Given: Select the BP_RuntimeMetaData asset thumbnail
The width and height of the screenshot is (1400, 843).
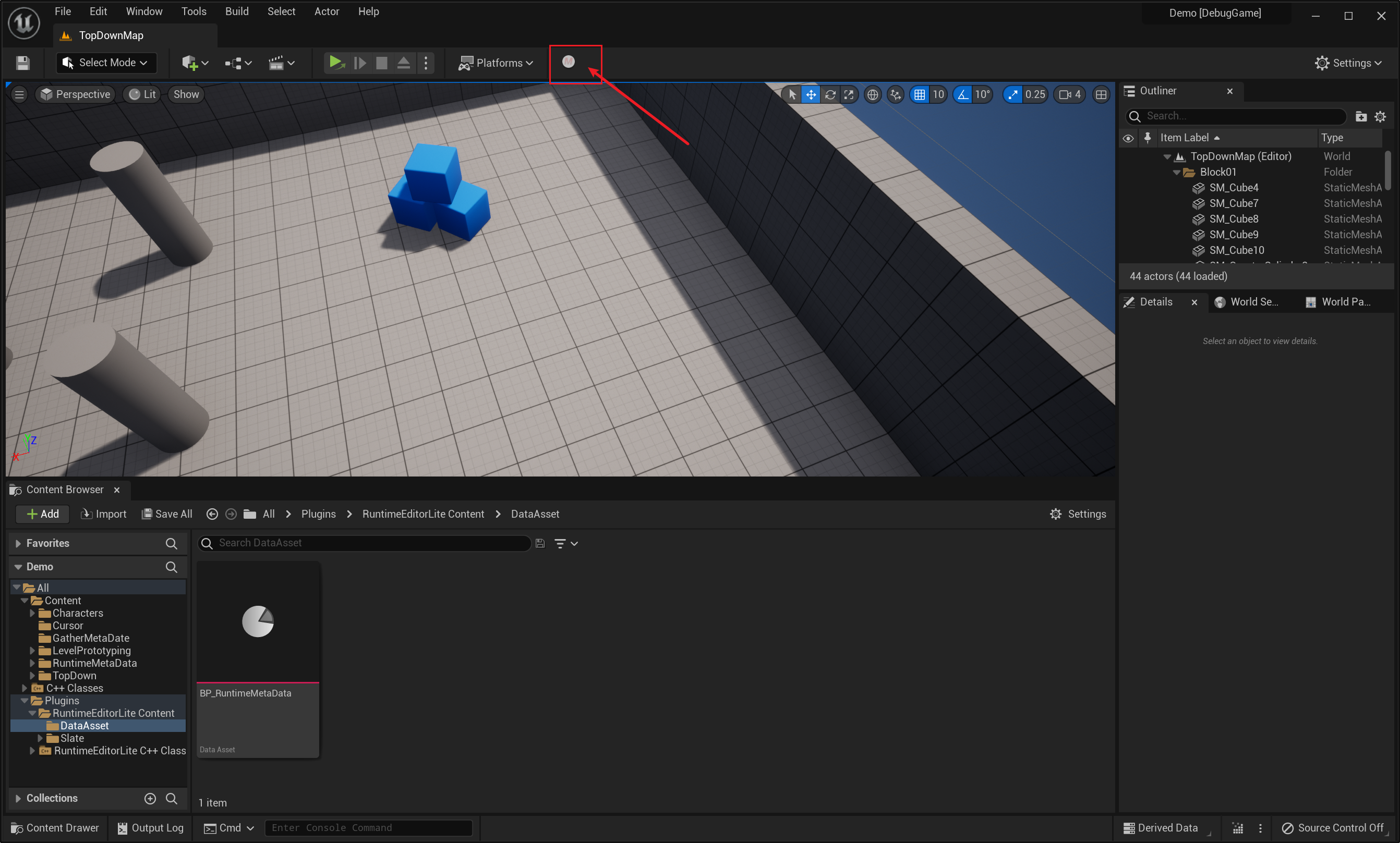Looking at the screenshot, I should click(258, 622).
